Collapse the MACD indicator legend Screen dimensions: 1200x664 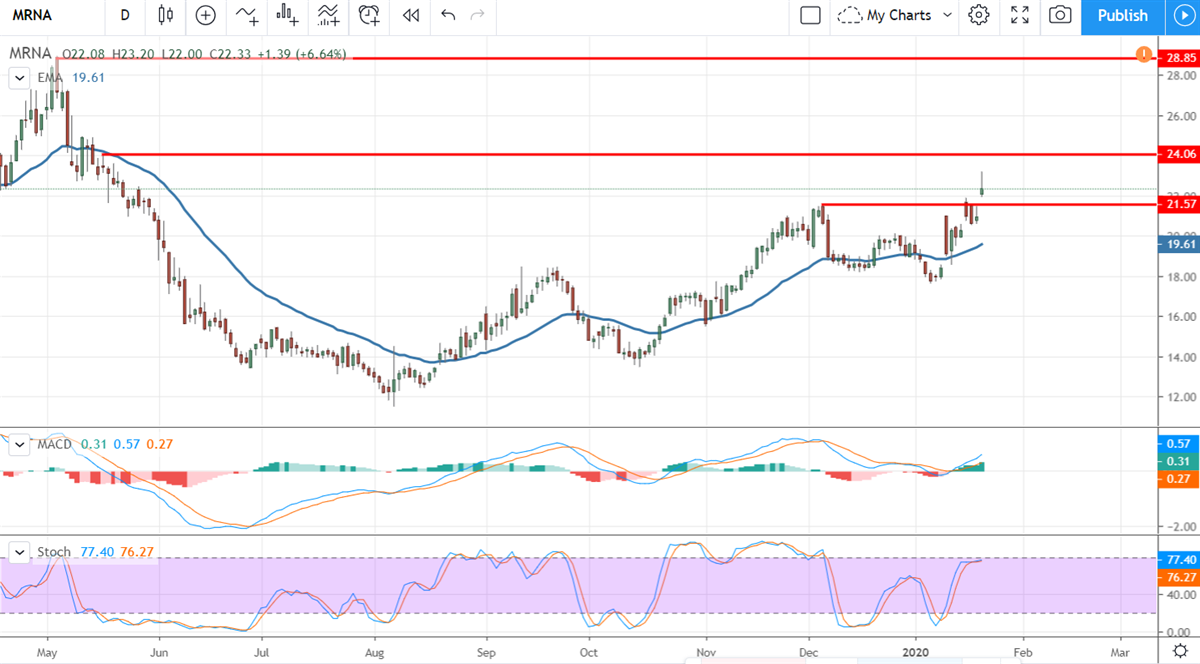pos(18,444)
